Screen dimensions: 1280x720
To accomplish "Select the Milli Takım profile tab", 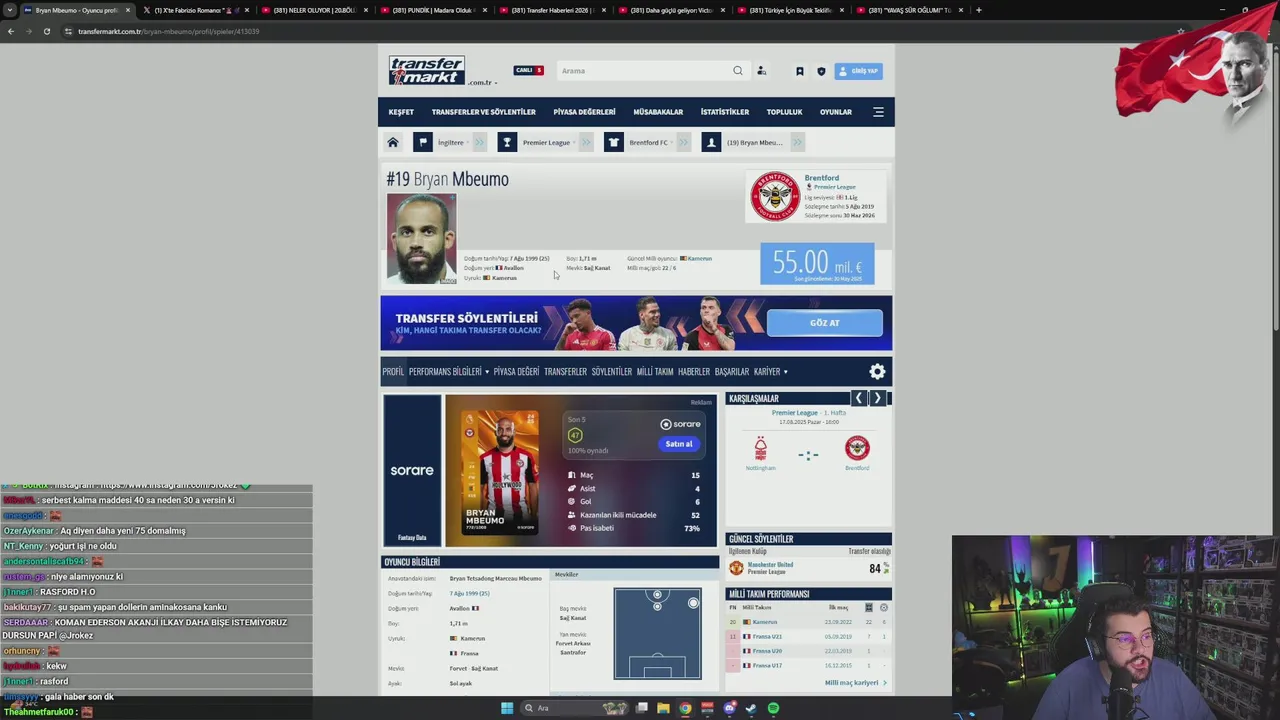I will pyautogui.click(x=655, y=371).
